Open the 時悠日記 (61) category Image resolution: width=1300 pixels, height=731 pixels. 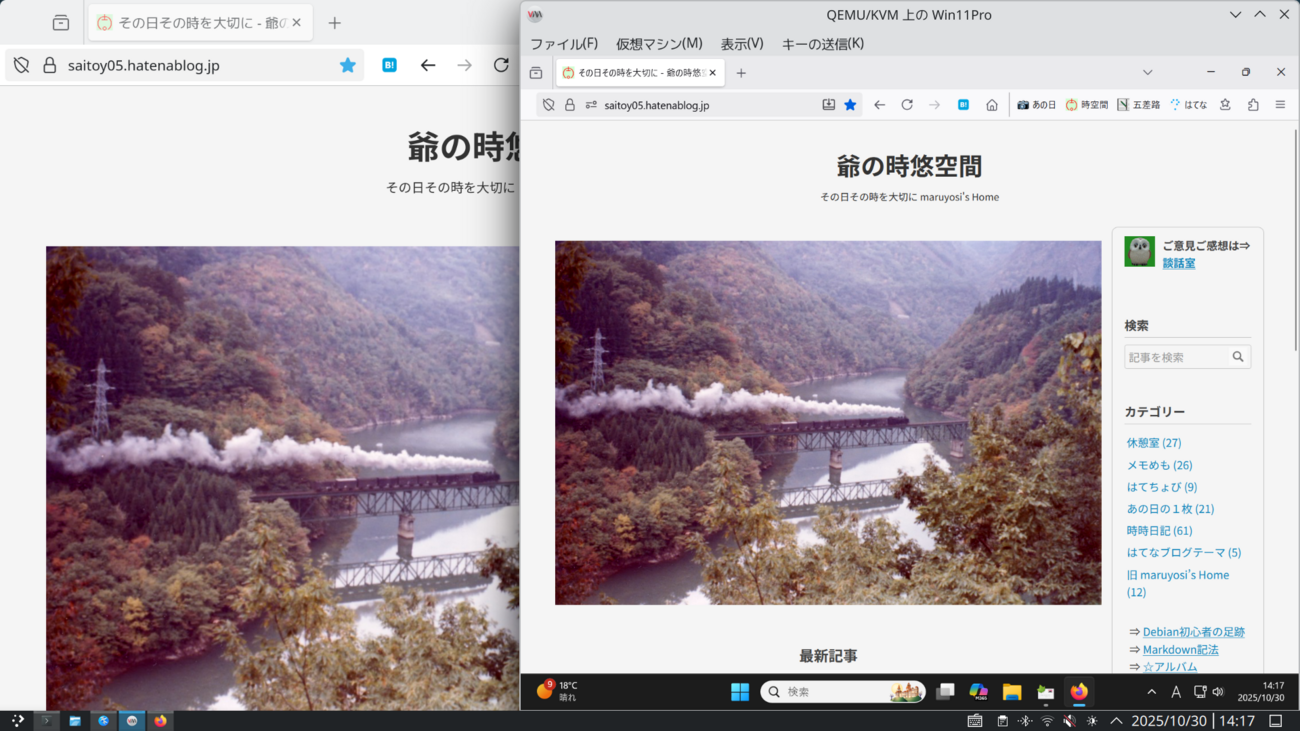click(x=1160, y=531)
